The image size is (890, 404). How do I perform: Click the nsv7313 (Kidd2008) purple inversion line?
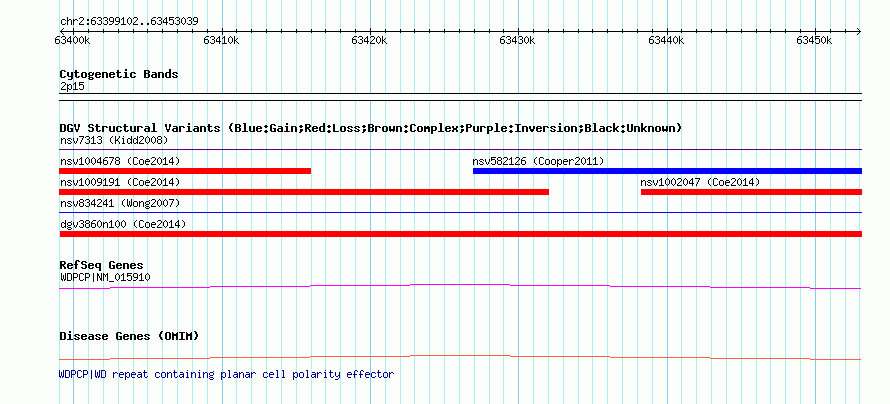pos(461,150)
